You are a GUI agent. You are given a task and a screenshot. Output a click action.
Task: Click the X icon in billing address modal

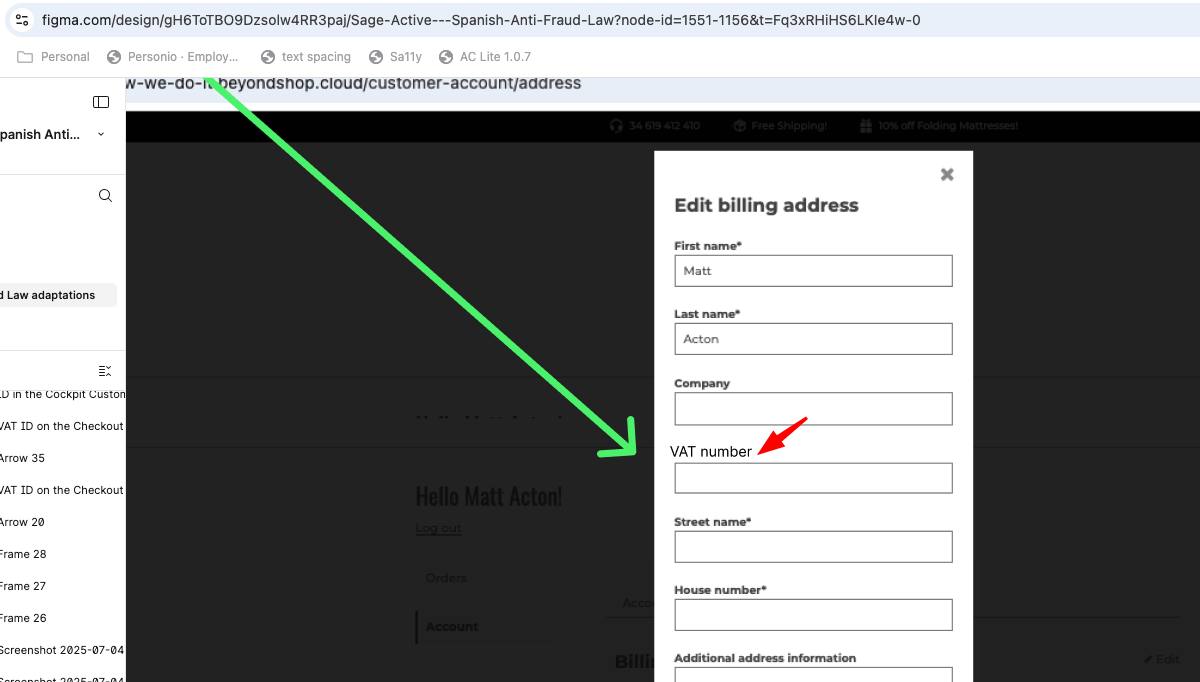[947, 175]
